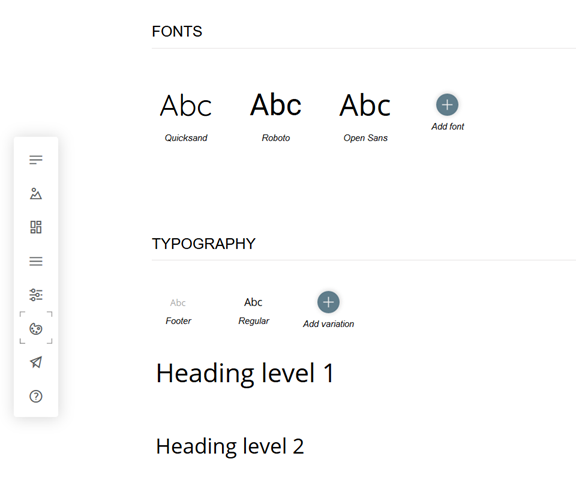Select the palette theme icon
576x477 pixels.
[36, 329]
